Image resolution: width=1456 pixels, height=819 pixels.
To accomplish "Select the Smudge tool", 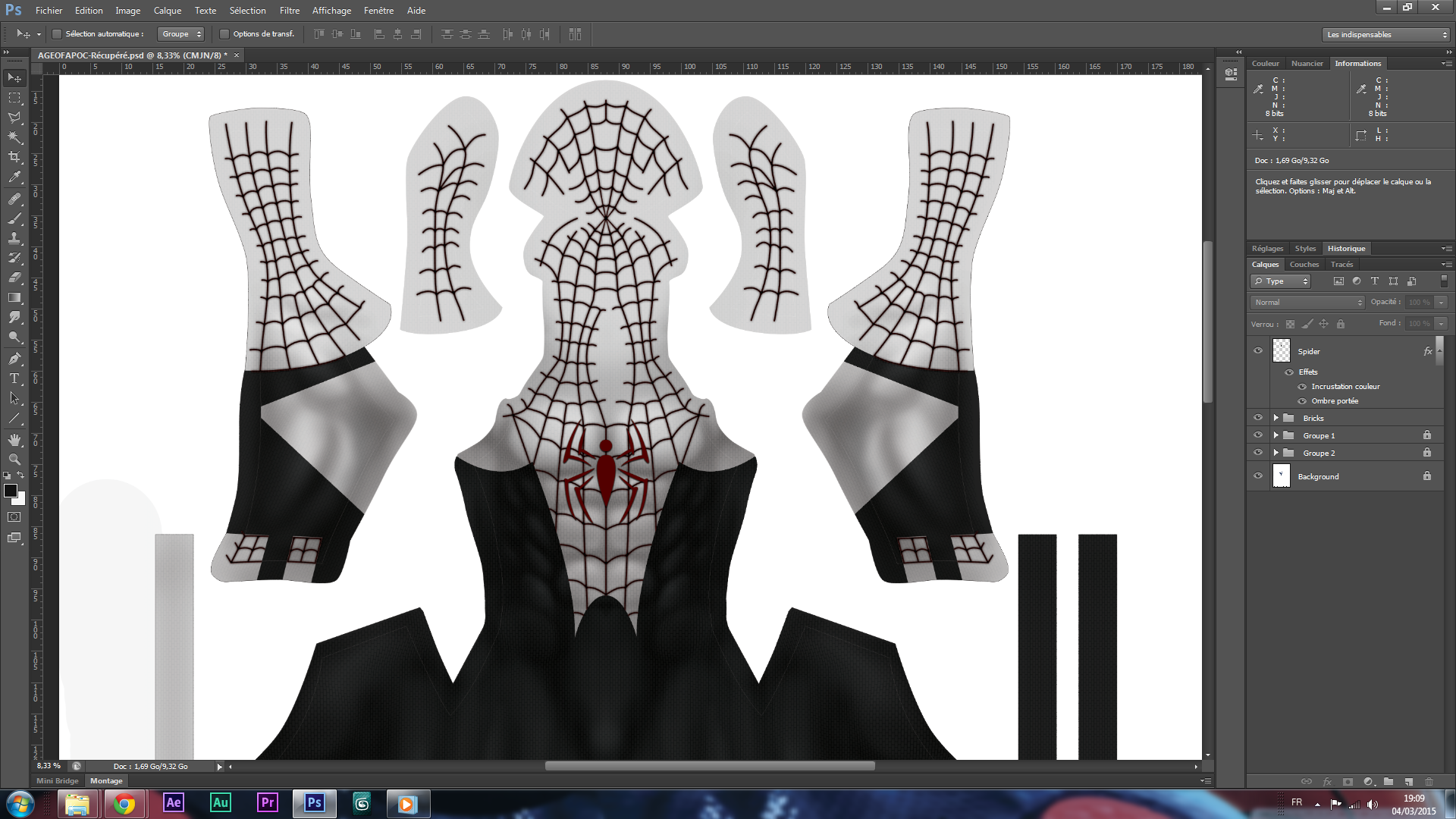I will pyautogui.click(x=14, y=317).
